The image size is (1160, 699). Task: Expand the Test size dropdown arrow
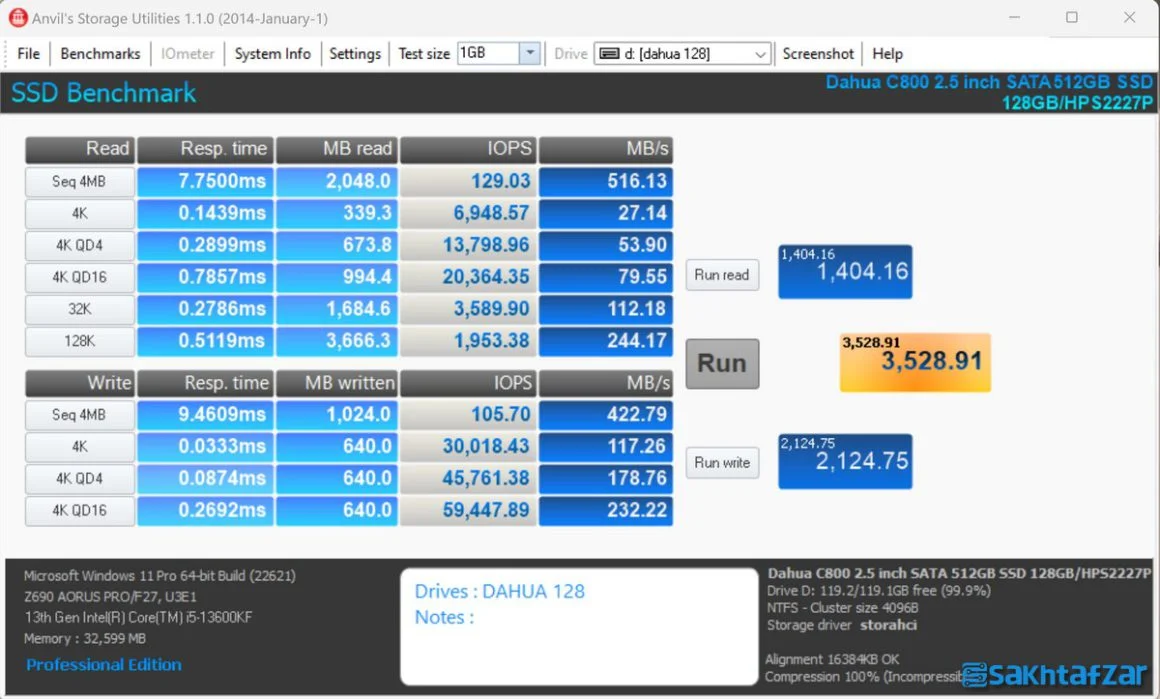pos(530,53)
